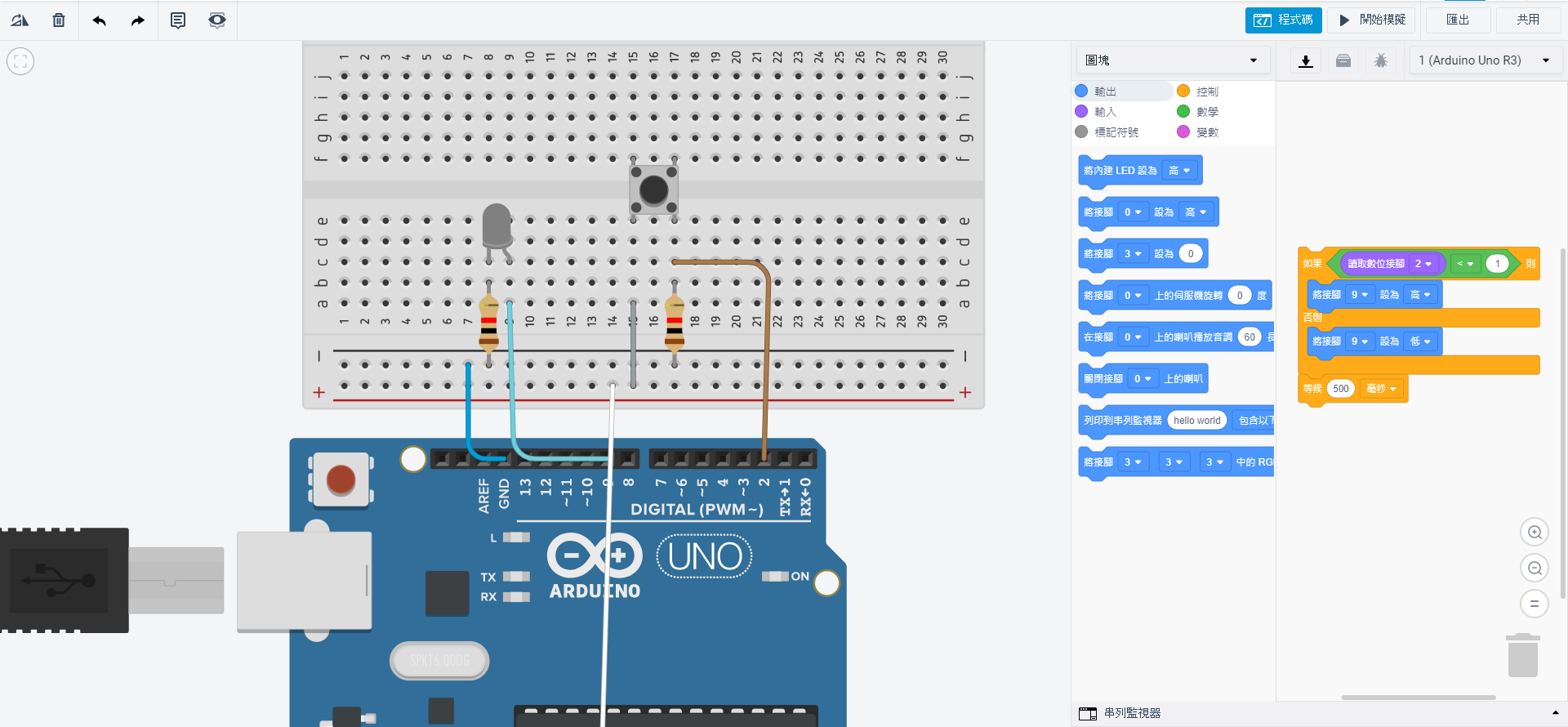Viewport: 1568px width, 727px height.
Task: Select the 控制 block category
Action: pyautogui.click(x=1206, y=91)
